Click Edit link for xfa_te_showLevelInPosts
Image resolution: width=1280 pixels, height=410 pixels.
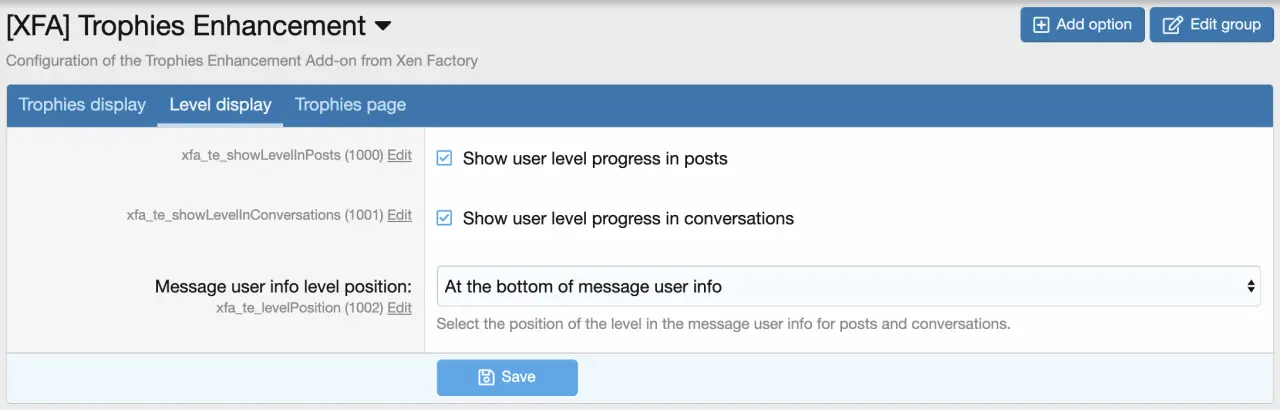[x=399, y=155]
